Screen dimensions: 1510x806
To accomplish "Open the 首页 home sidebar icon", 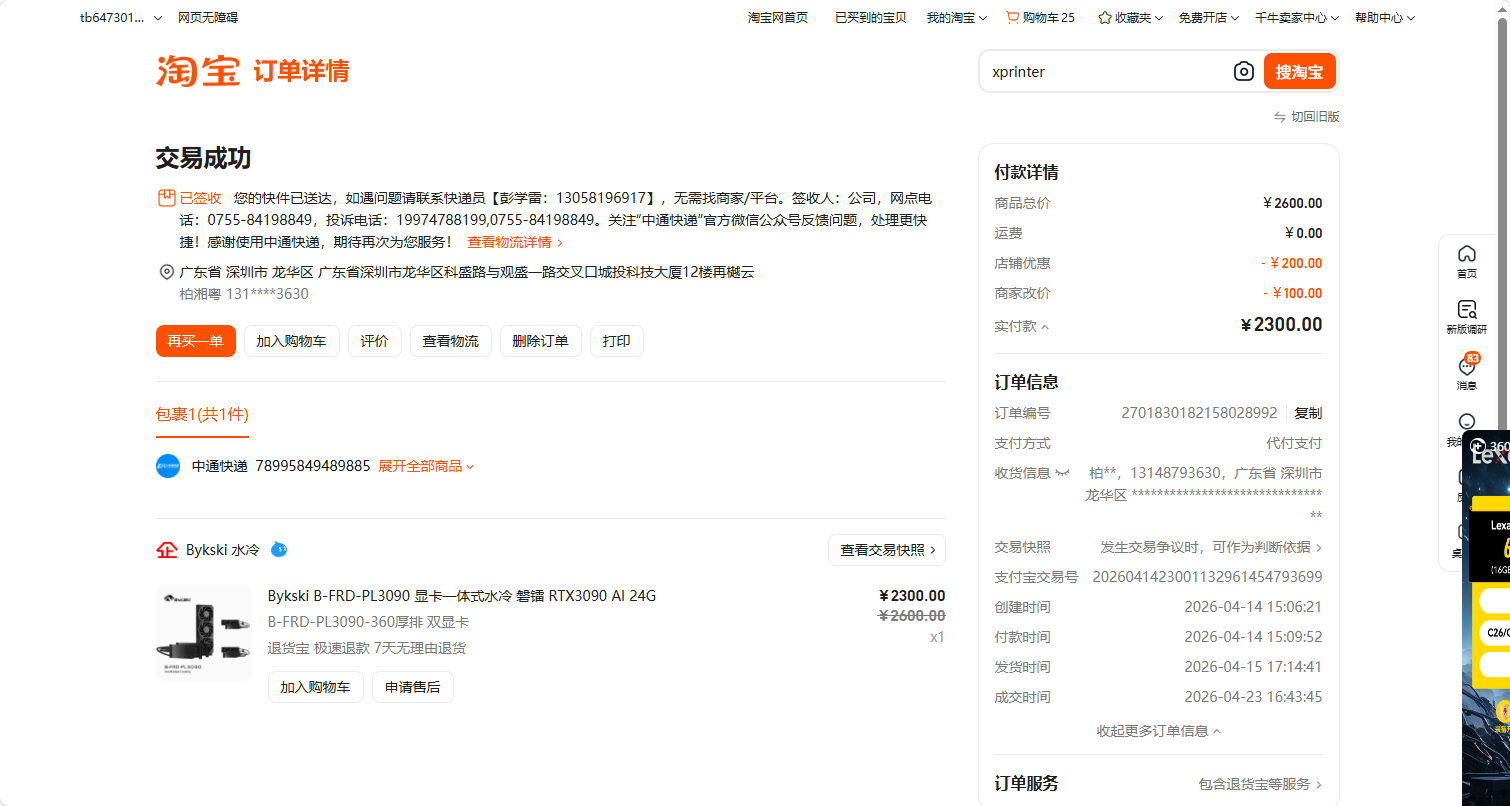I will click(x=1466, y=261).
